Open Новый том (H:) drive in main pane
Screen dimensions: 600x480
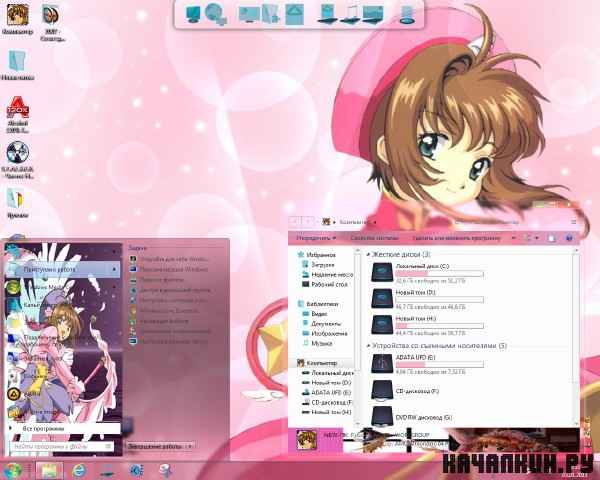point(382,325)
